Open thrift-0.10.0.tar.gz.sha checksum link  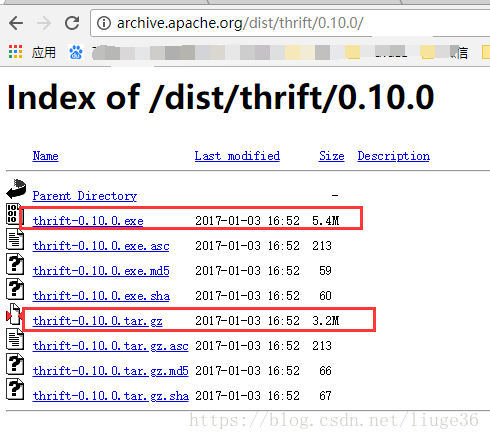[111, 396]
